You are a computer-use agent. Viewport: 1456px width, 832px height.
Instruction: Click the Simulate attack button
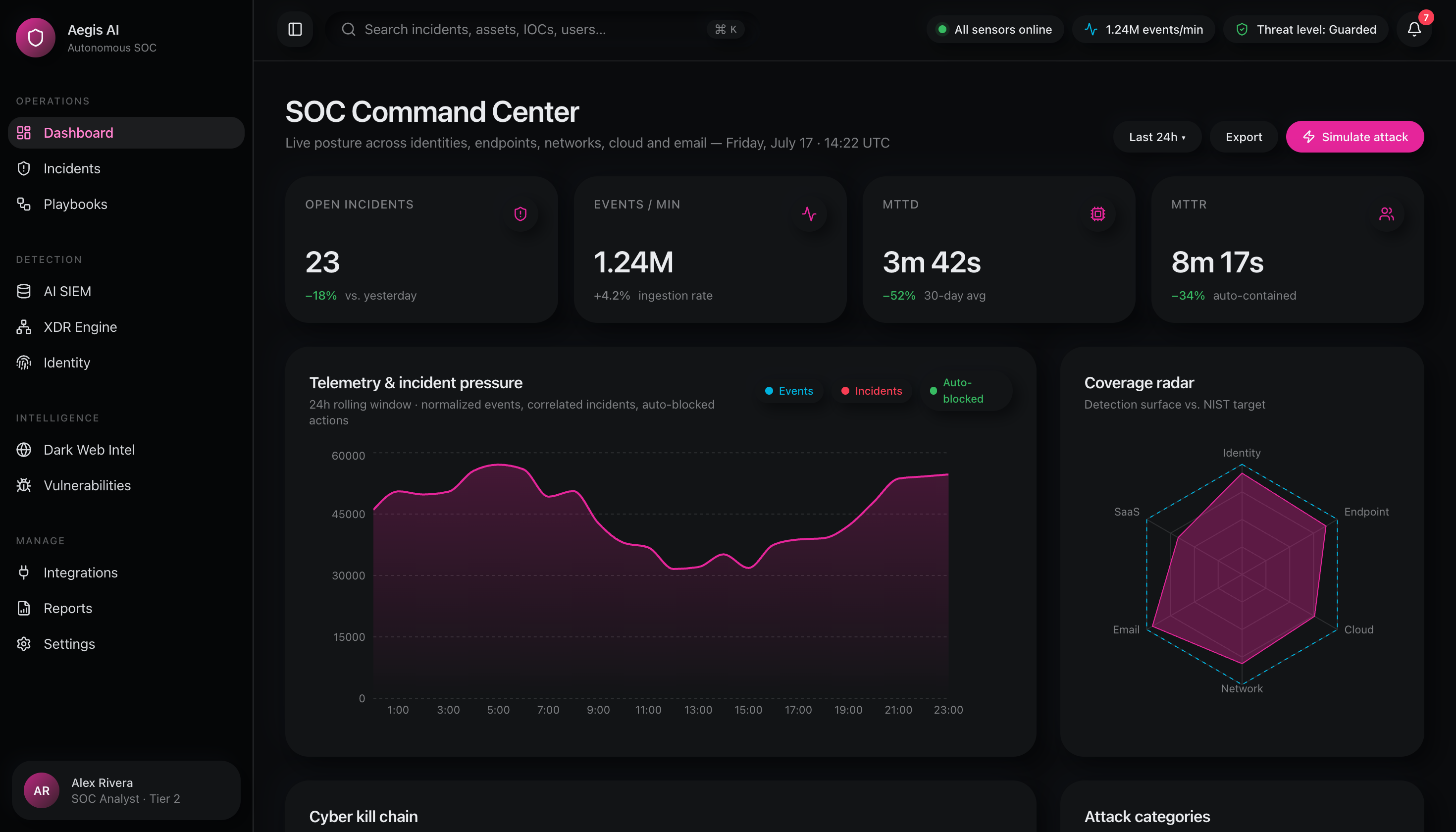[x=1354, y=137]
